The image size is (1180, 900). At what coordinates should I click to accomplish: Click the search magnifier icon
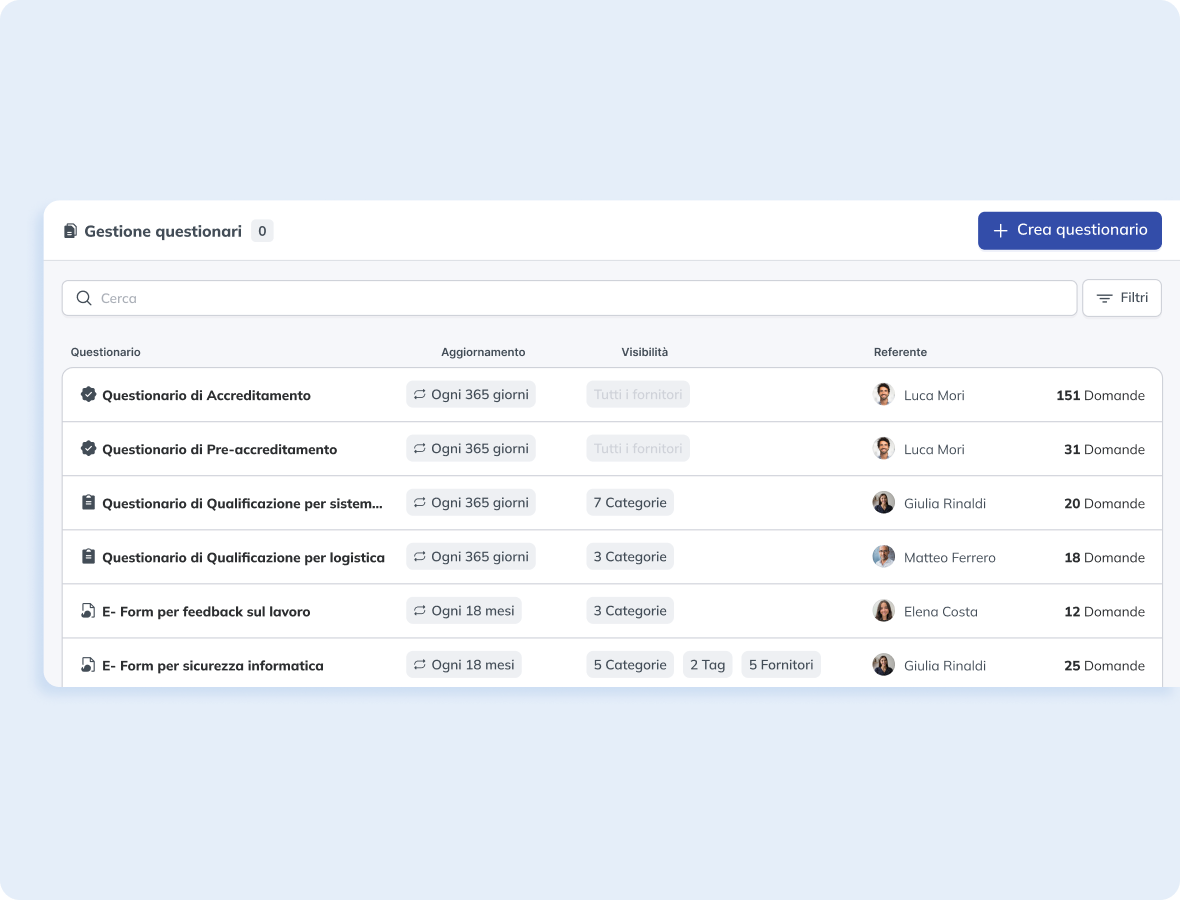click(x=84, y=298)
